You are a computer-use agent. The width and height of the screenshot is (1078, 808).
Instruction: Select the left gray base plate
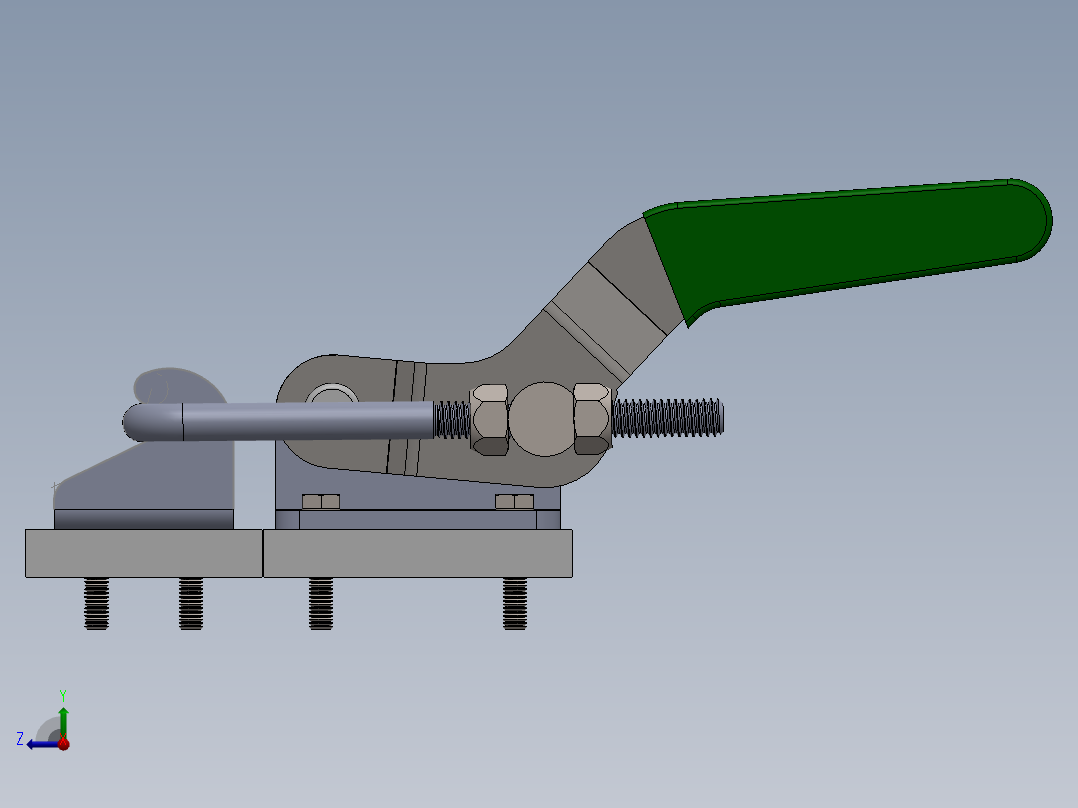(144, 553)
